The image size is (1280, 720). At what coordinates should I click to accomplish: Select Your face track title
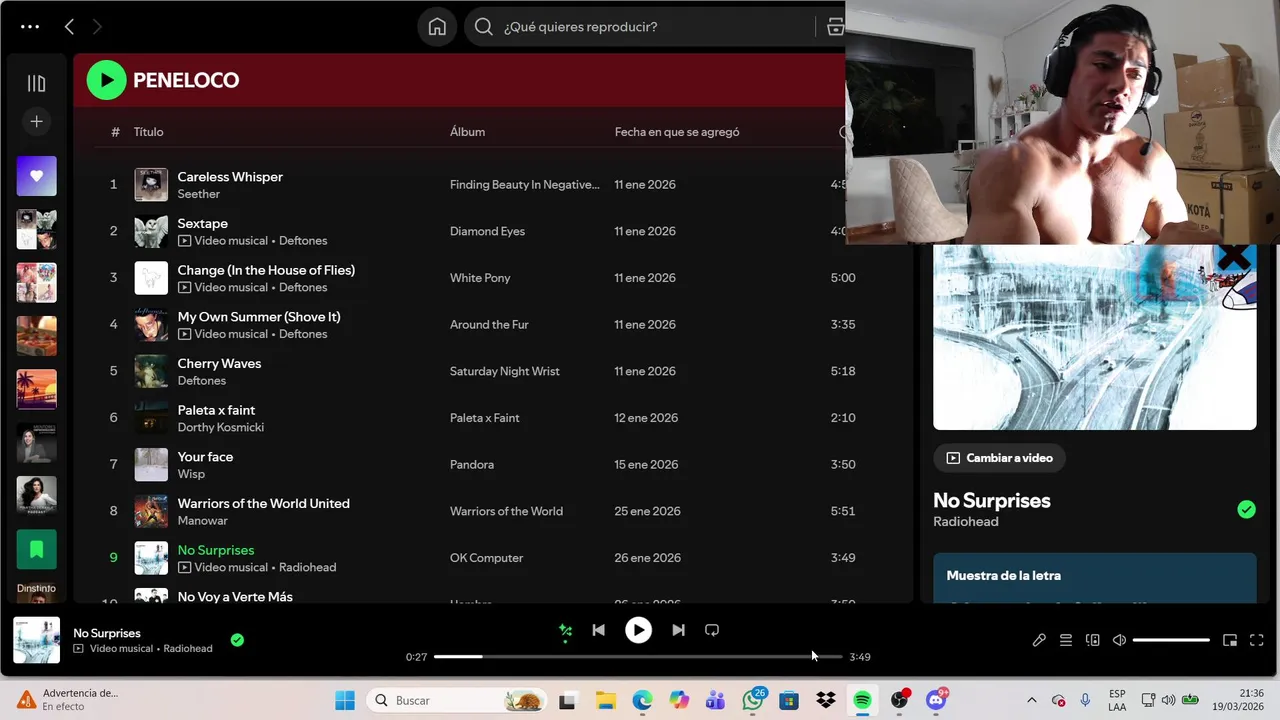(205, 457)
